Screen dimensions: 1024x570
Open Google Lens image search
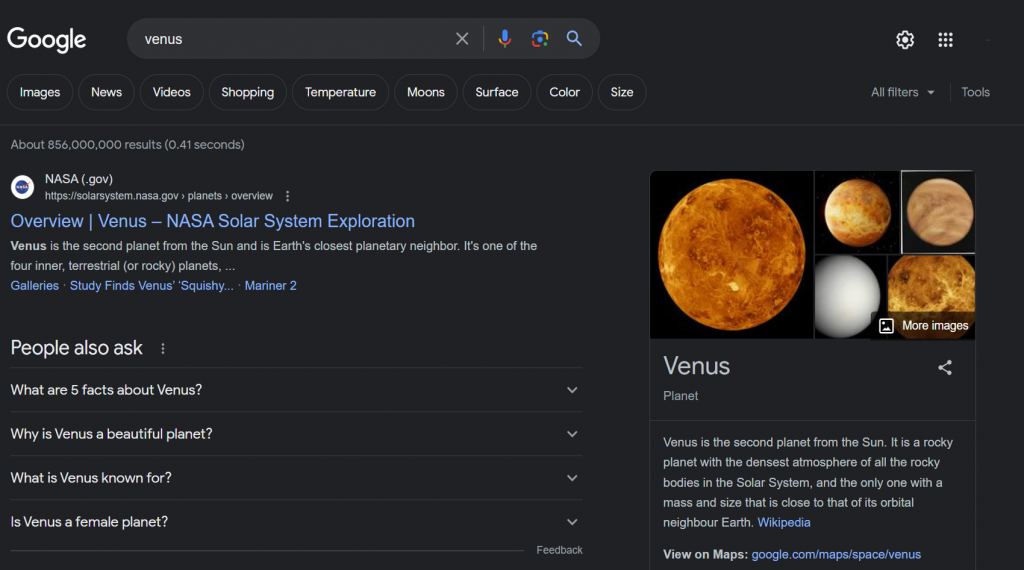[539, 39]
